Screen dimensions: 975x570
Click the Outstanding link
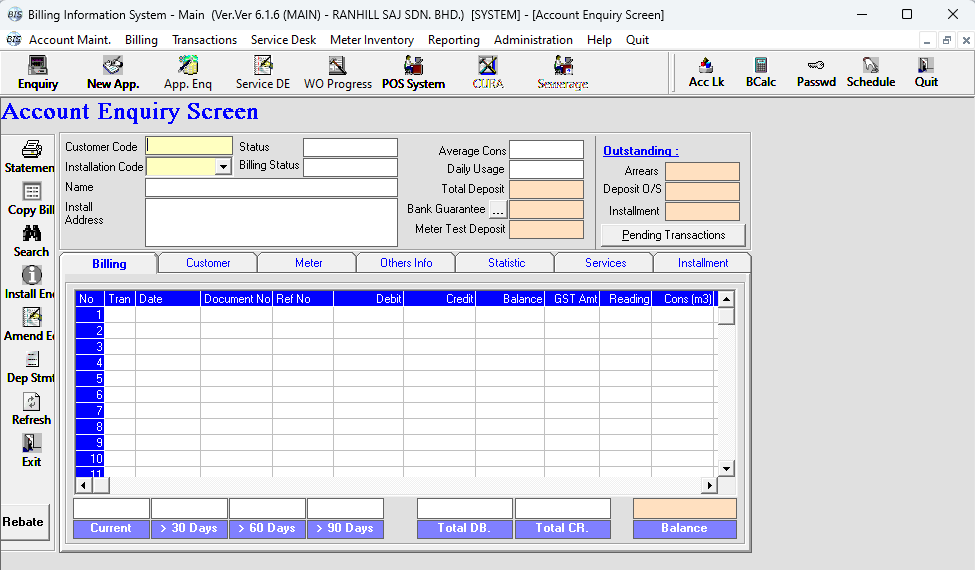tap(640, 151)
